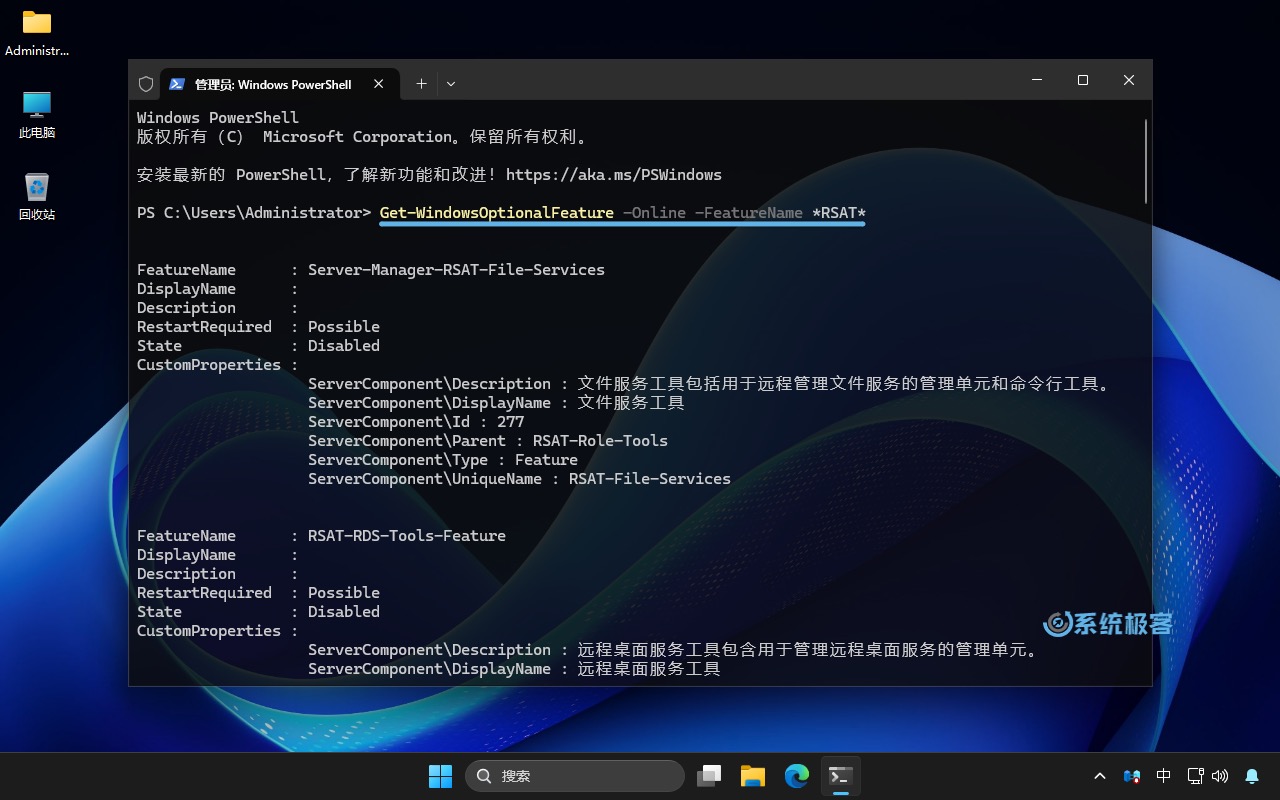Click the terminal vertical scrollbar
This screenshot has height=800, width=1280.
[1146, 160]
